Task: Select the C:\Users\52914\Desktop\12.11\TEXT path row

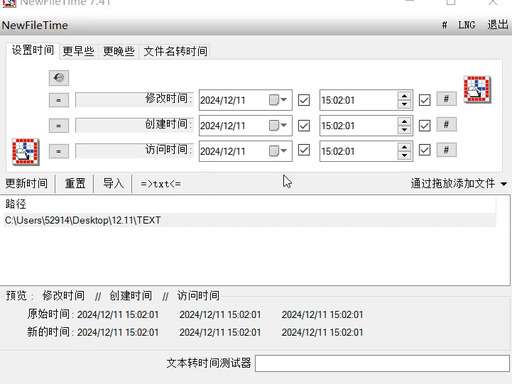Action: [x=250, y=220]
